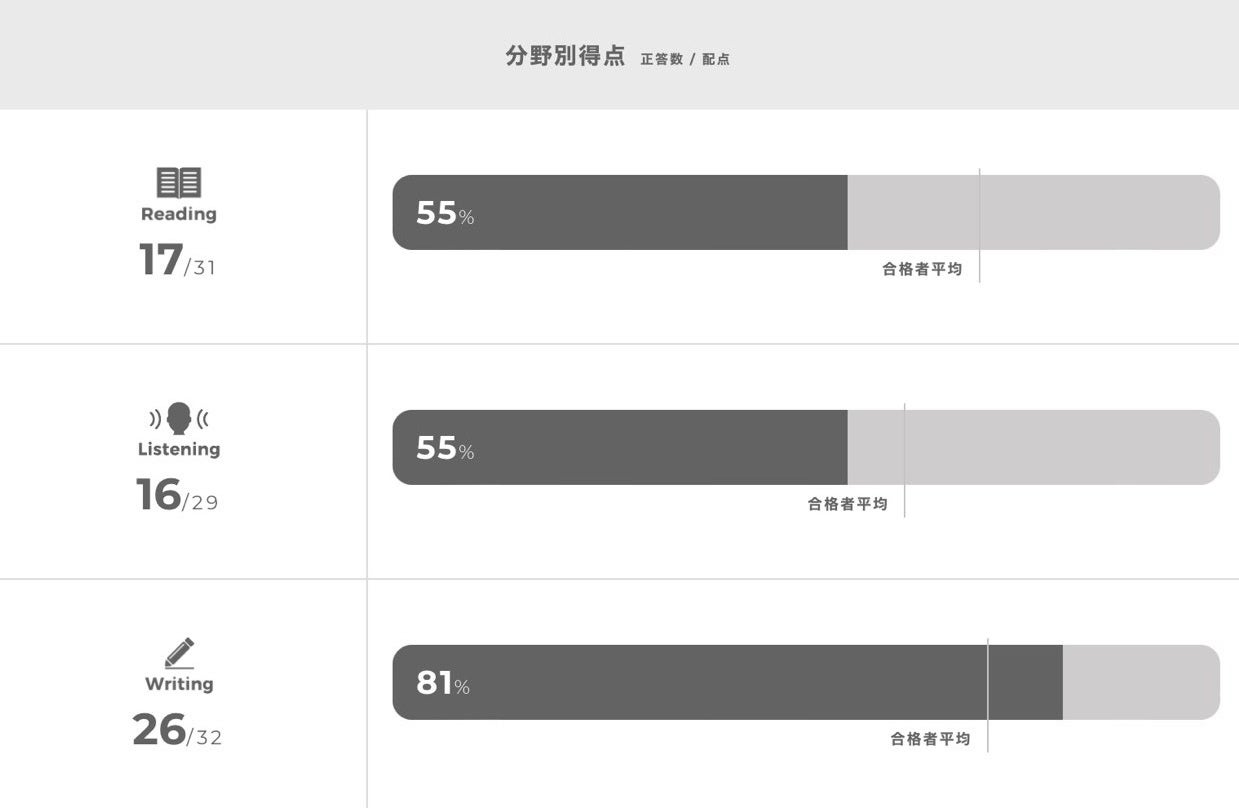Select the Reading section label
The width and height of the screenshot is (1239, 808).
[x=179, y=214]
